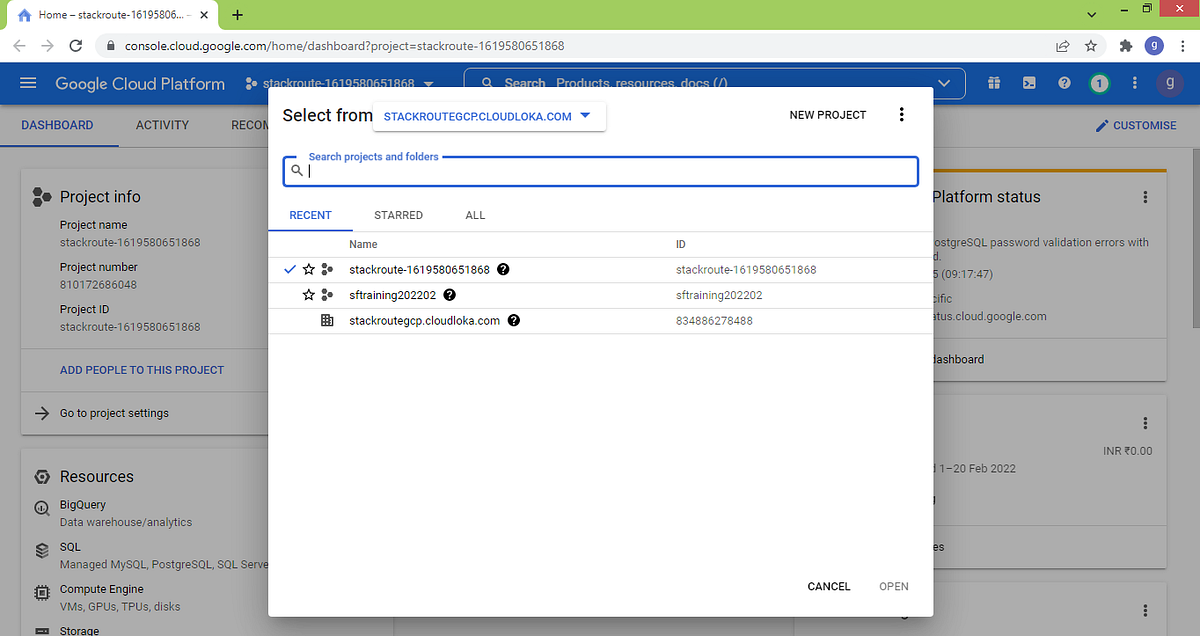
Task: Open the help question-mark icon
Action: [1064, 83]
